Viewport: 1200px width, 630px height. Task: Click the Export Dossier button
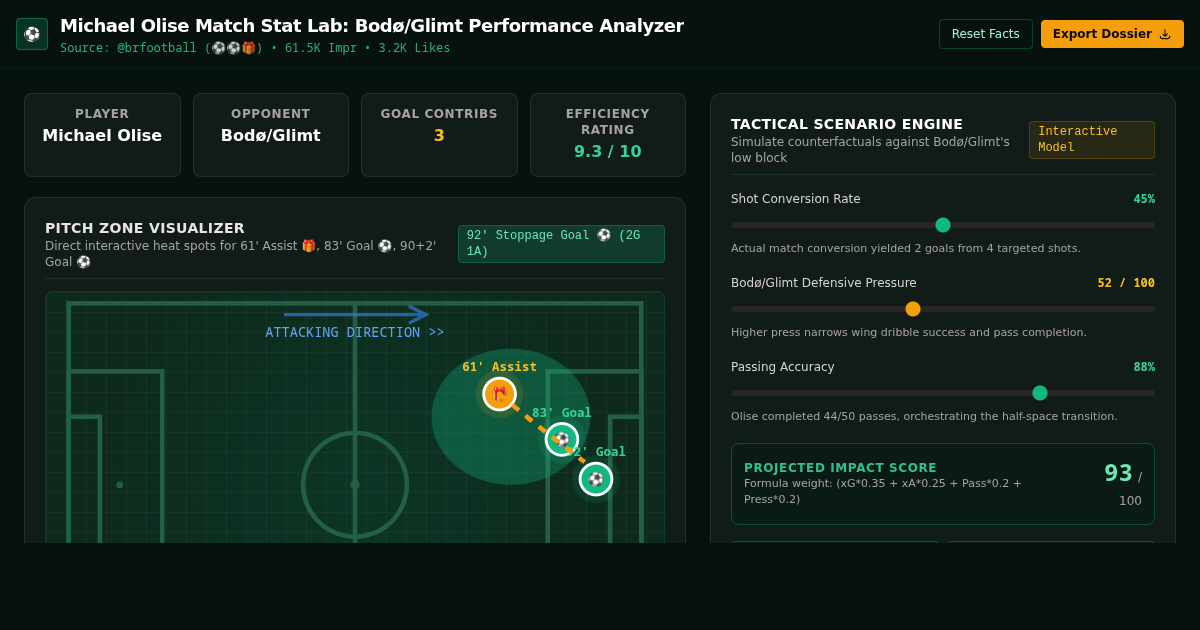(x=1112, y=34)
